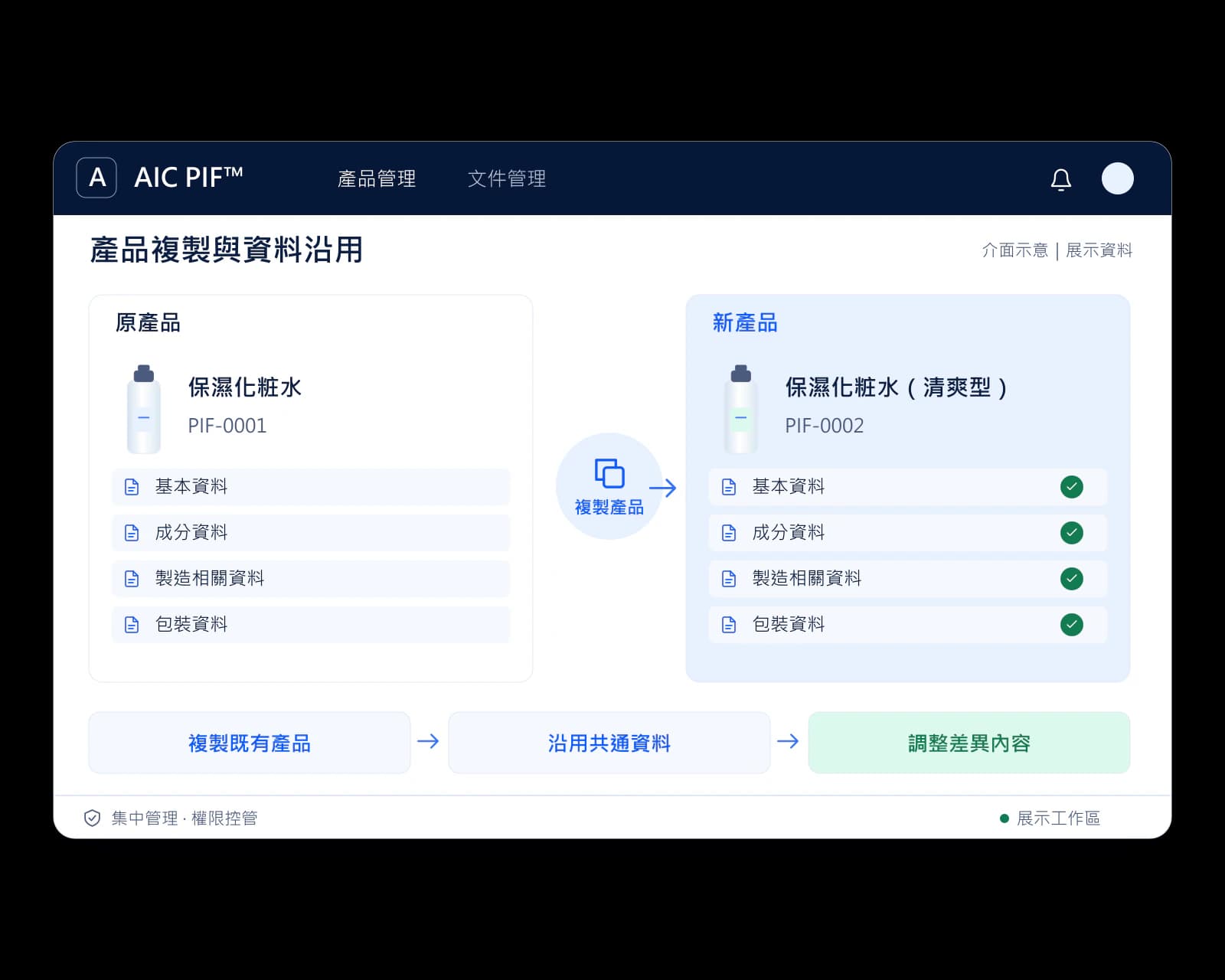Click the 複製既有產品 step button
This screenshot has width=1225, height=980.
click(250, 743)
